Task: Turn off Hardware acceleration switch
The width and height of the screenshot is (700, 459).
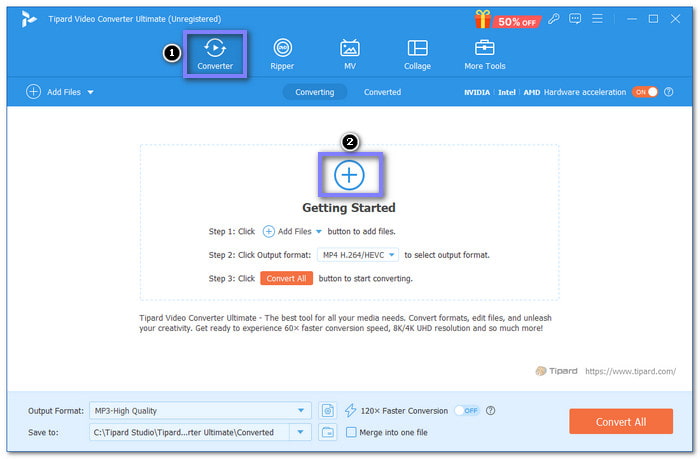Action: [645, 92]
